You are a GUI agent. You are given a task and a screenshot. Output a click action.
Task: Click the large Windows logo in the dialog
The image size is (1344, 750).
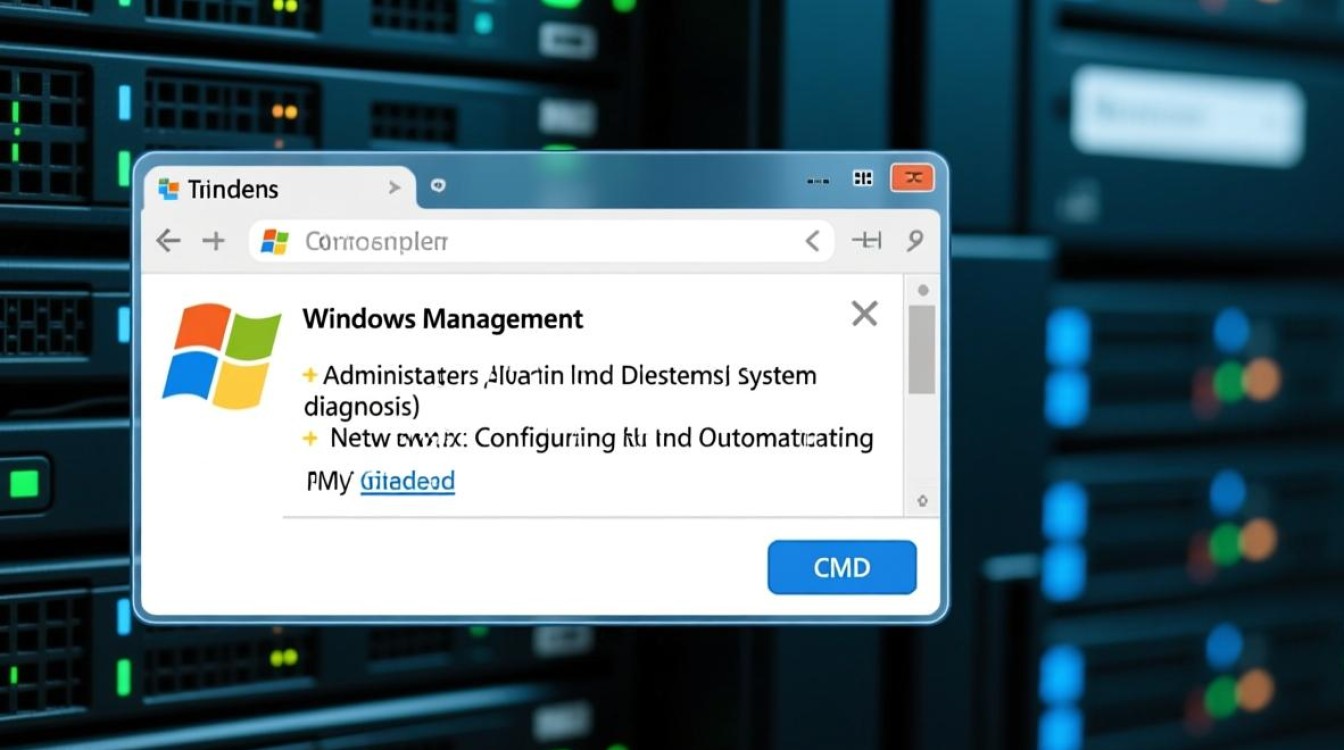click(221, 357)
